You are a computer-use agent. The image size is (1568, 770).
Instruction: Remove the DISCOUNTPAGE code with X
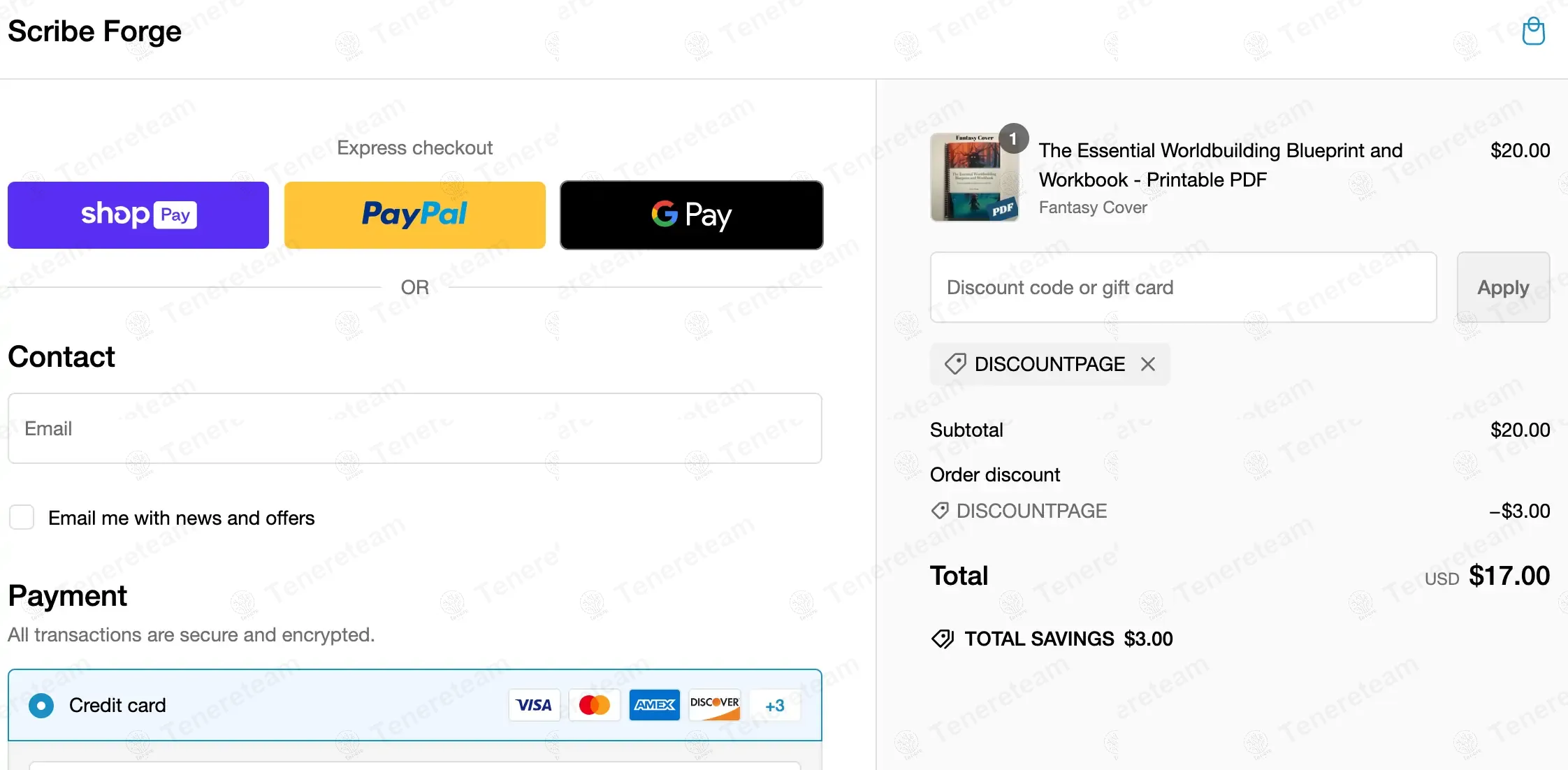pyautogui.click(x=1148, y=364)
